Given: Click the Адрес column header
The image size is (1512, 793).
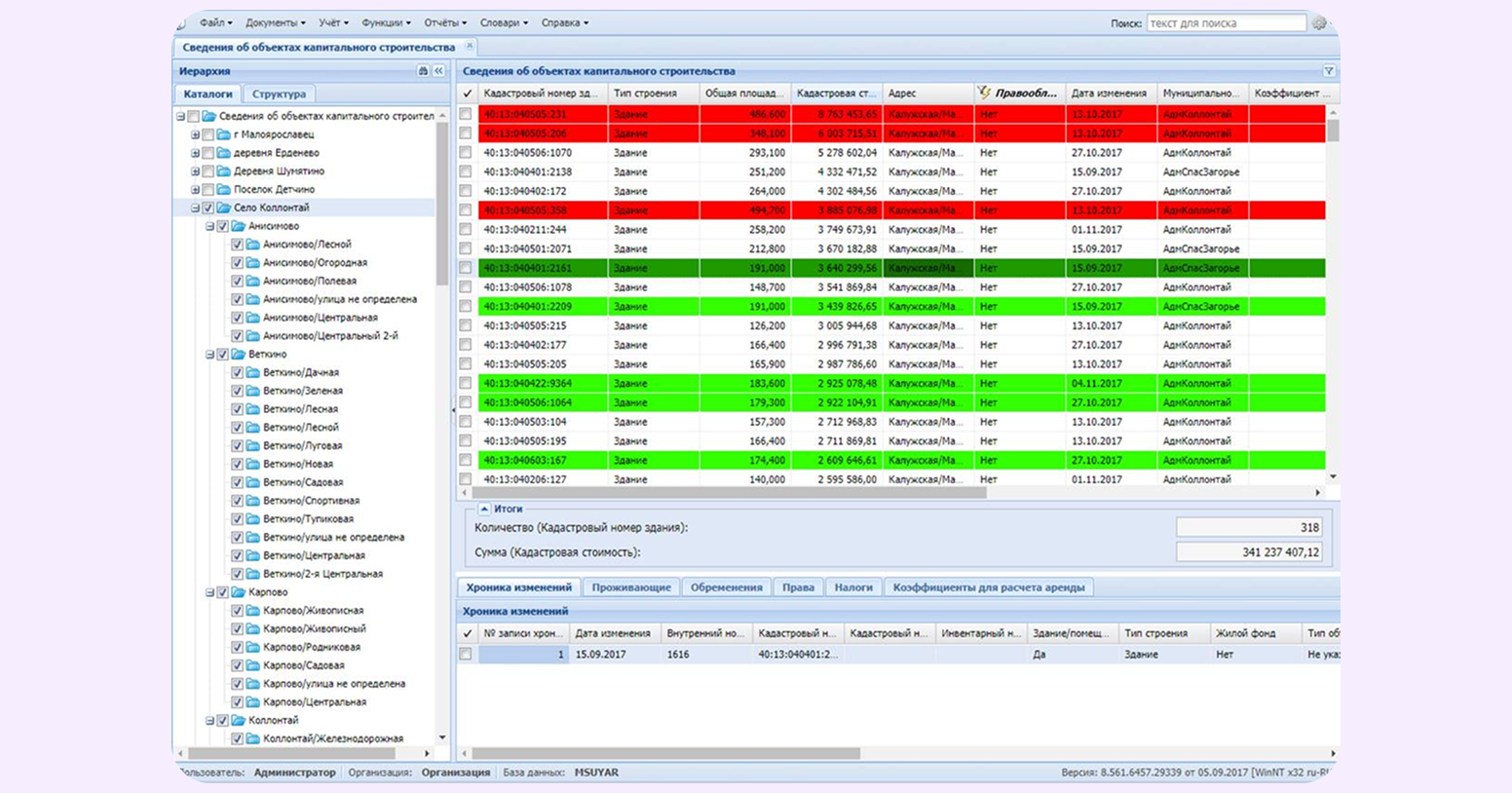Looking at the screenshot, I should click(x=928, y=94).
